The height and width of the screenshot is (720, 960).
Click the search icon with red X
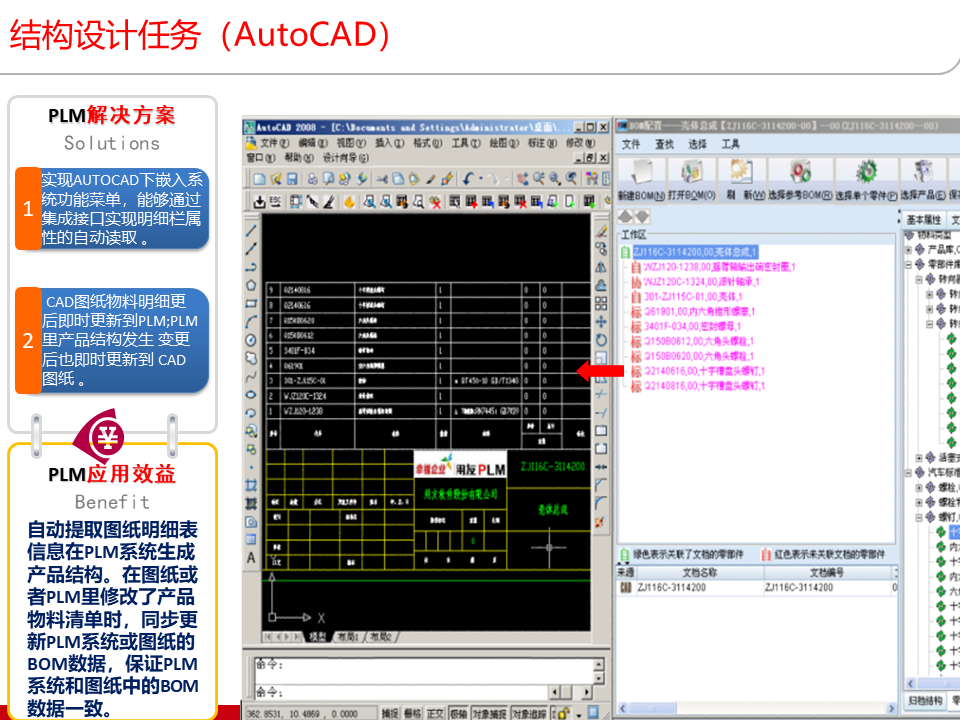(x=435, y=201)
